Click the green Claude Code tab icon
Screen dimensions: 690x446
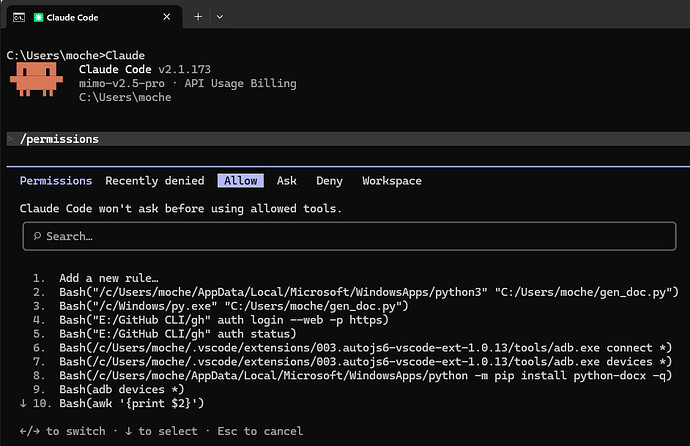tap(38, 17)
